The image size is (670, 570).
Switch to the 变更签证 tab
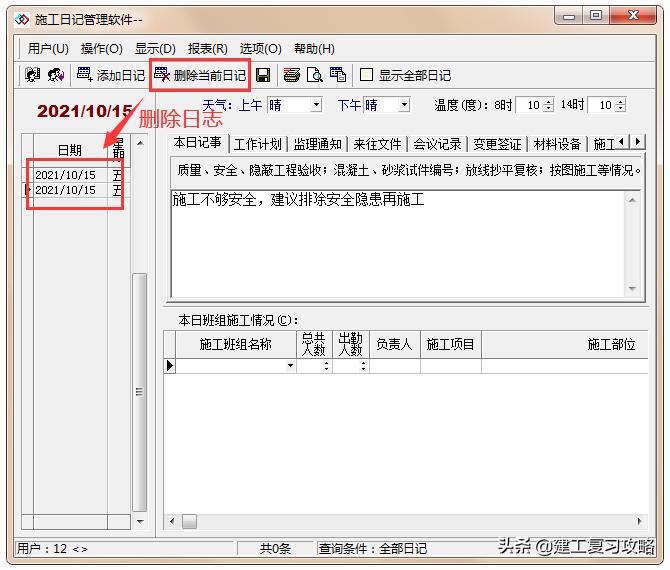[497, 144]
